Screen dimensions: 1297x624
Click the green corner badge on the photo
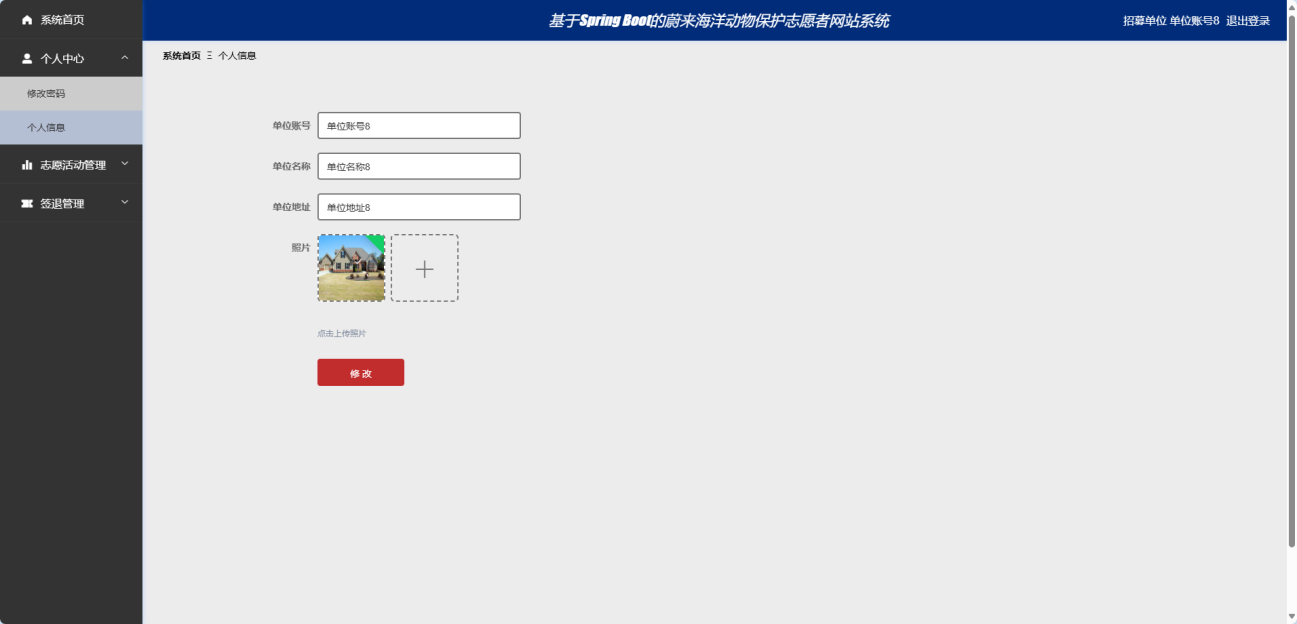(375, 243)
